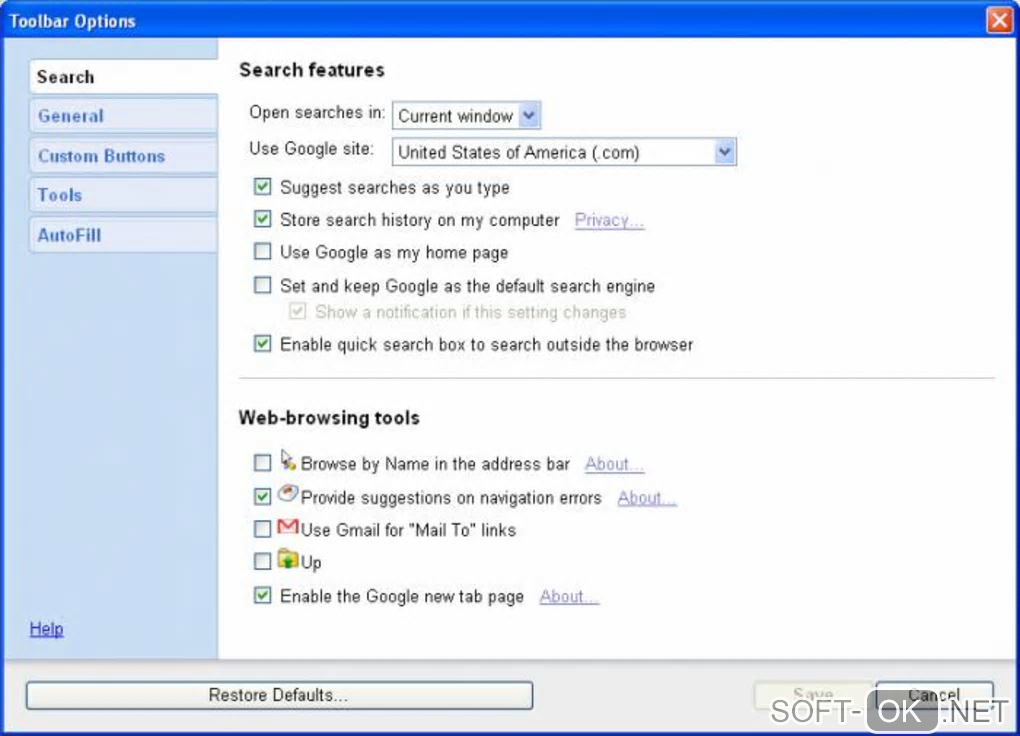Check Use Gmail for Mail To links
The image size is (1020, 736).
[262, 529]
